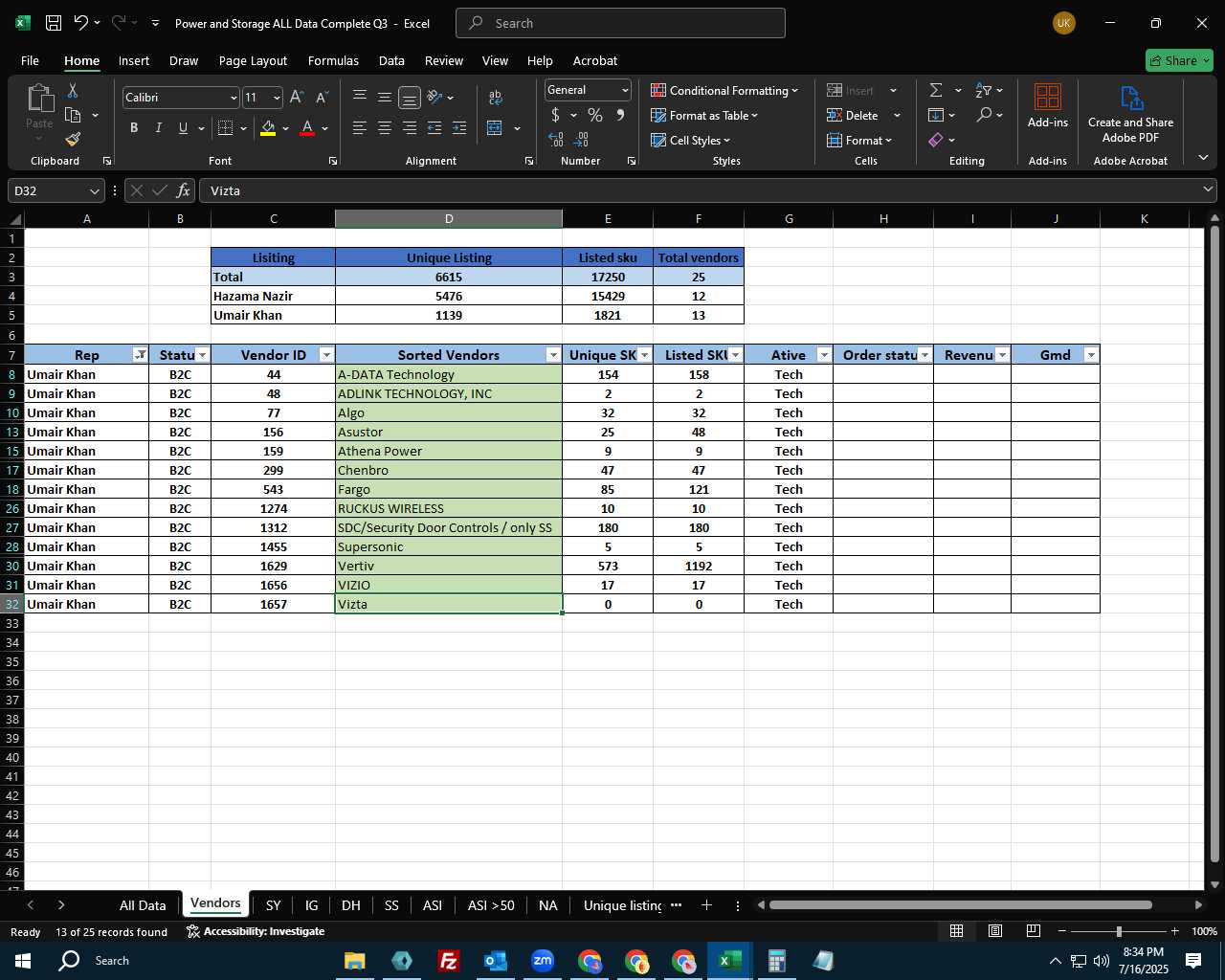Click Create and Share Adobe PDF

(x=1130, y=115)
